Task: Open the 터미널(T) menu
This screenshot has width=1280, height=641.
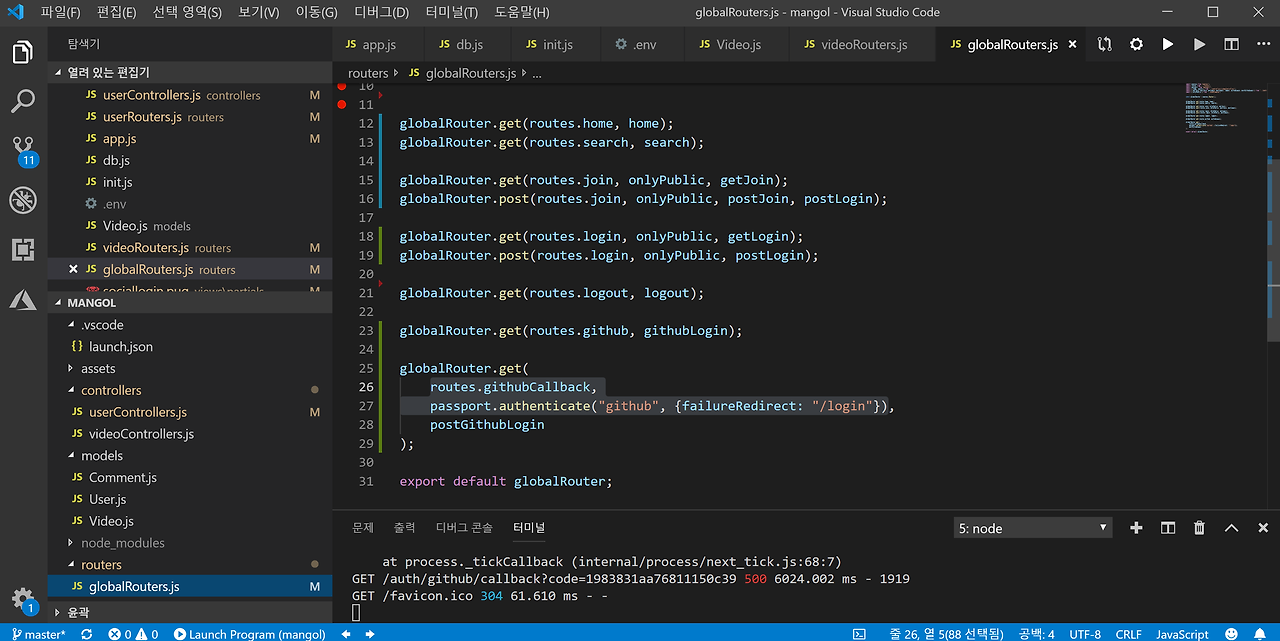Action: click(451, 12)
